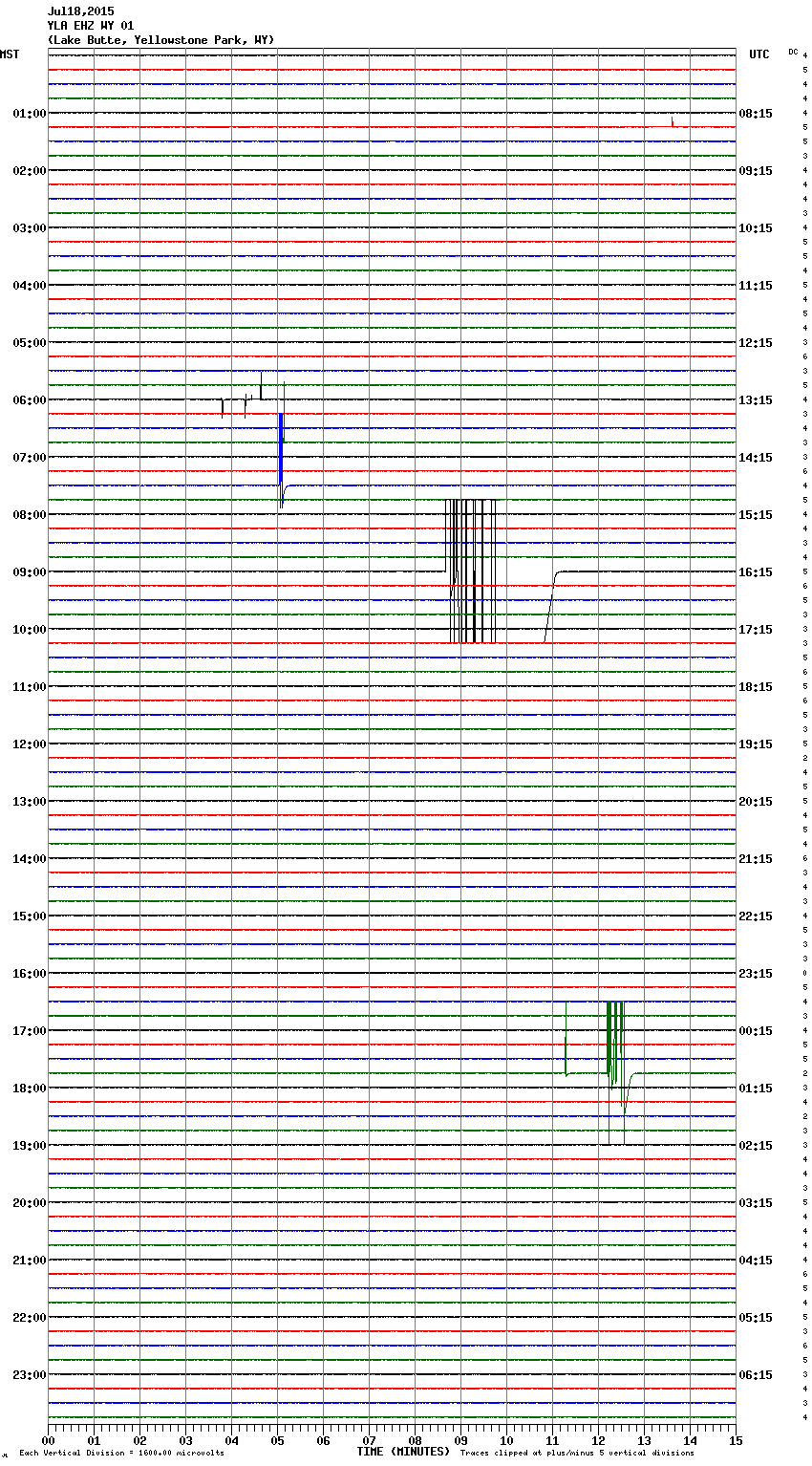Click the 12:15 UTC time label
This screenshot has width=812, height=1466.
[756, 343]
